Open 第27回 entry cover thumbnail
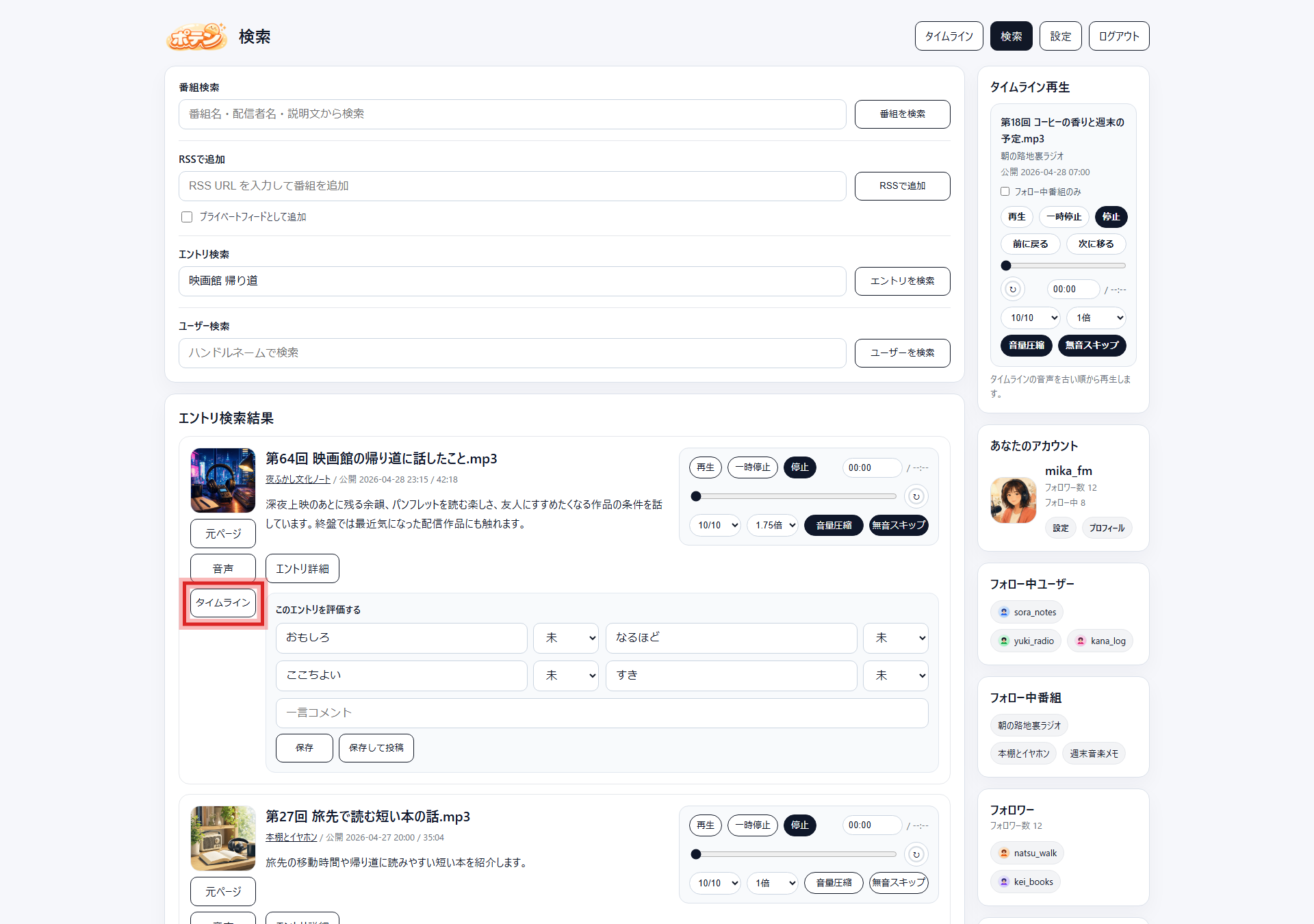Screen dimensions: 1314x924 tap(223, 838)
